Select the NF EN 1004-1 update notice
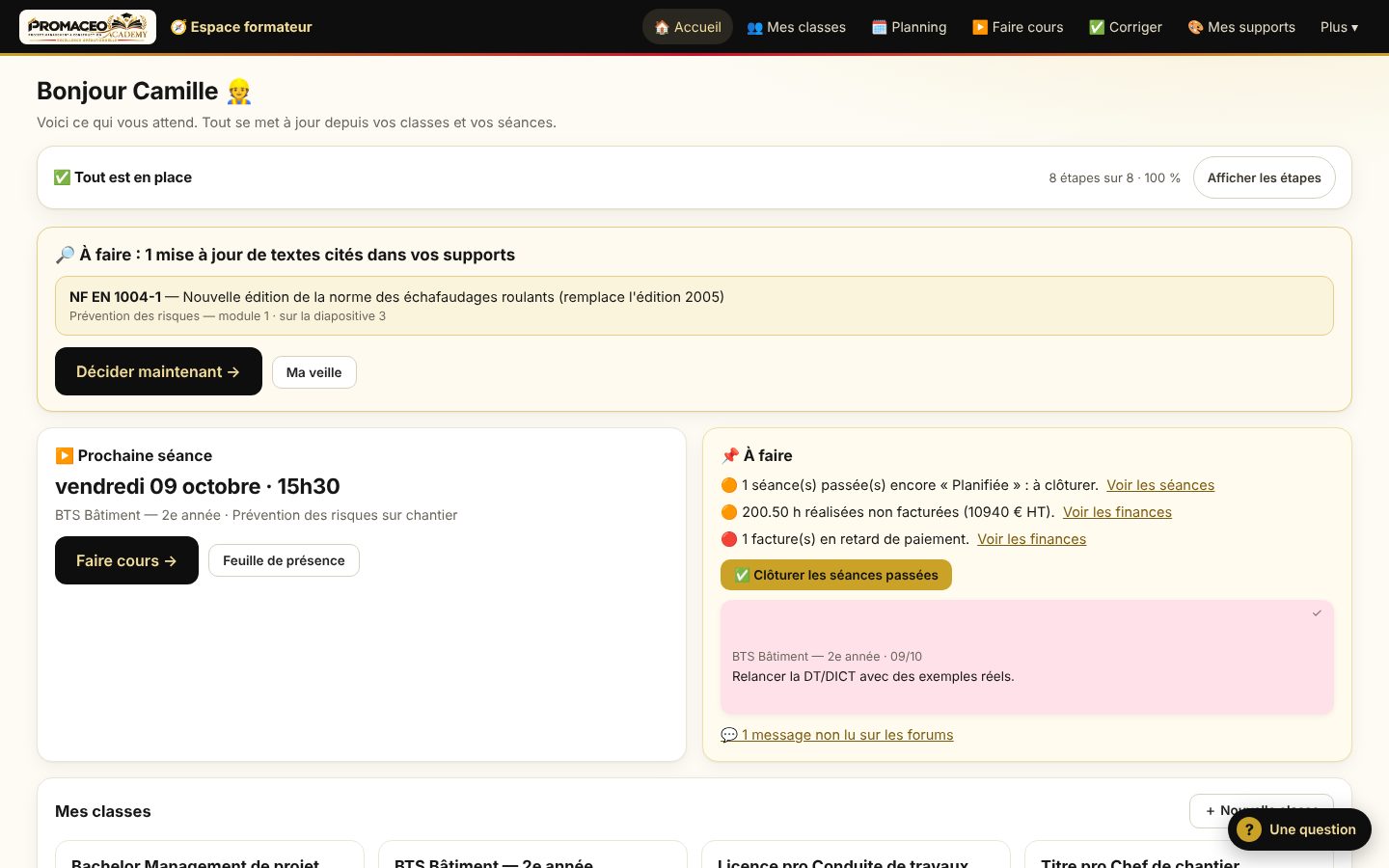The width and height of the screenshot is (1389, 868). [x=694, y=306]
